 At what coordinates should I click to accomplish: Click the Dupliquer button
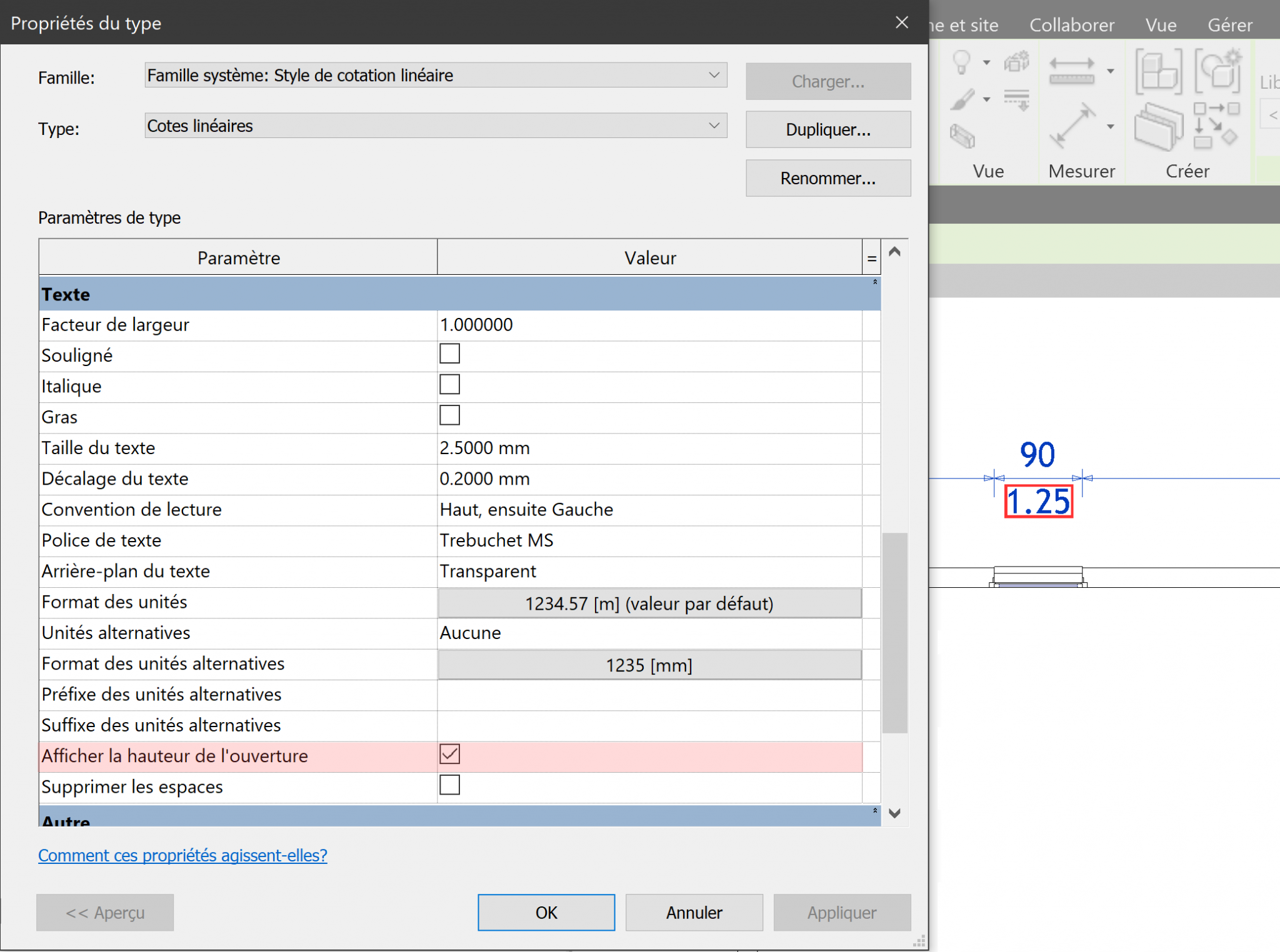click(x=827, y=129)
